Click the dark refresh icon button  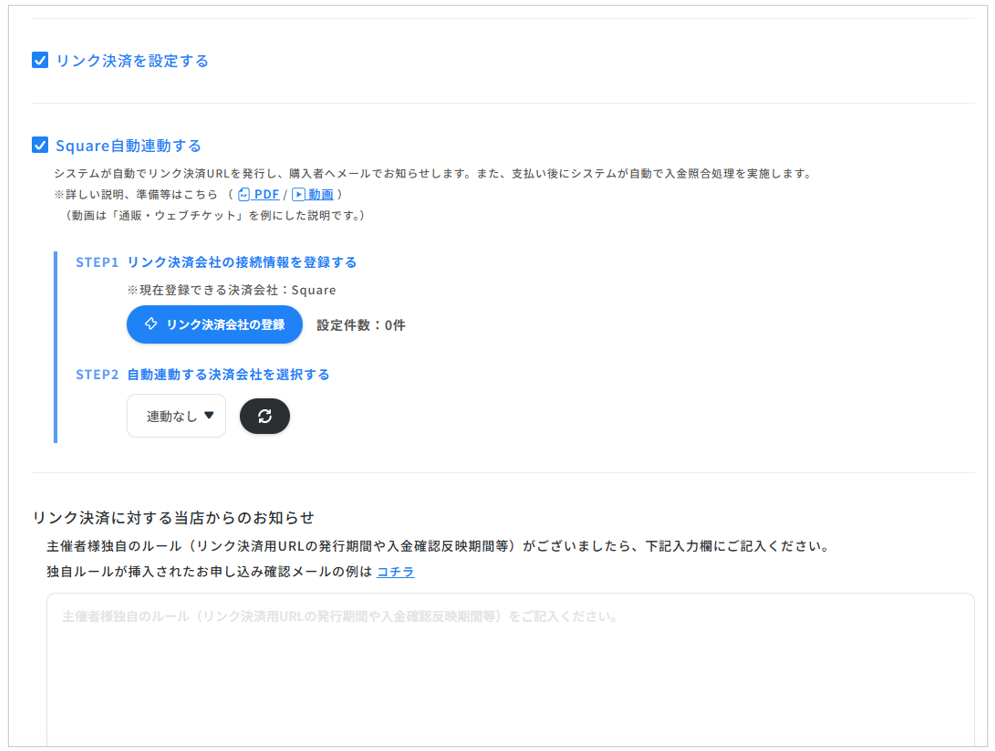(x=265, y=416)
